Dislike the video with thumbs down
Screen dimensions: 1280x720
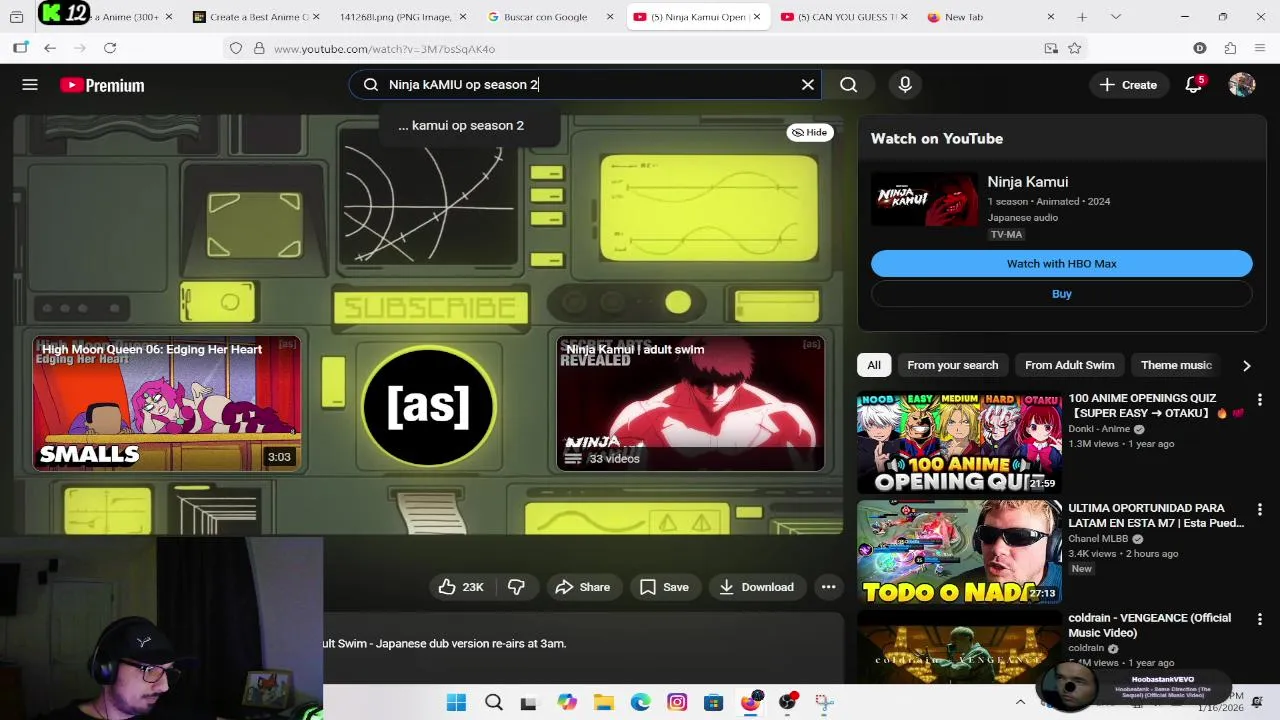coord(517,587)
